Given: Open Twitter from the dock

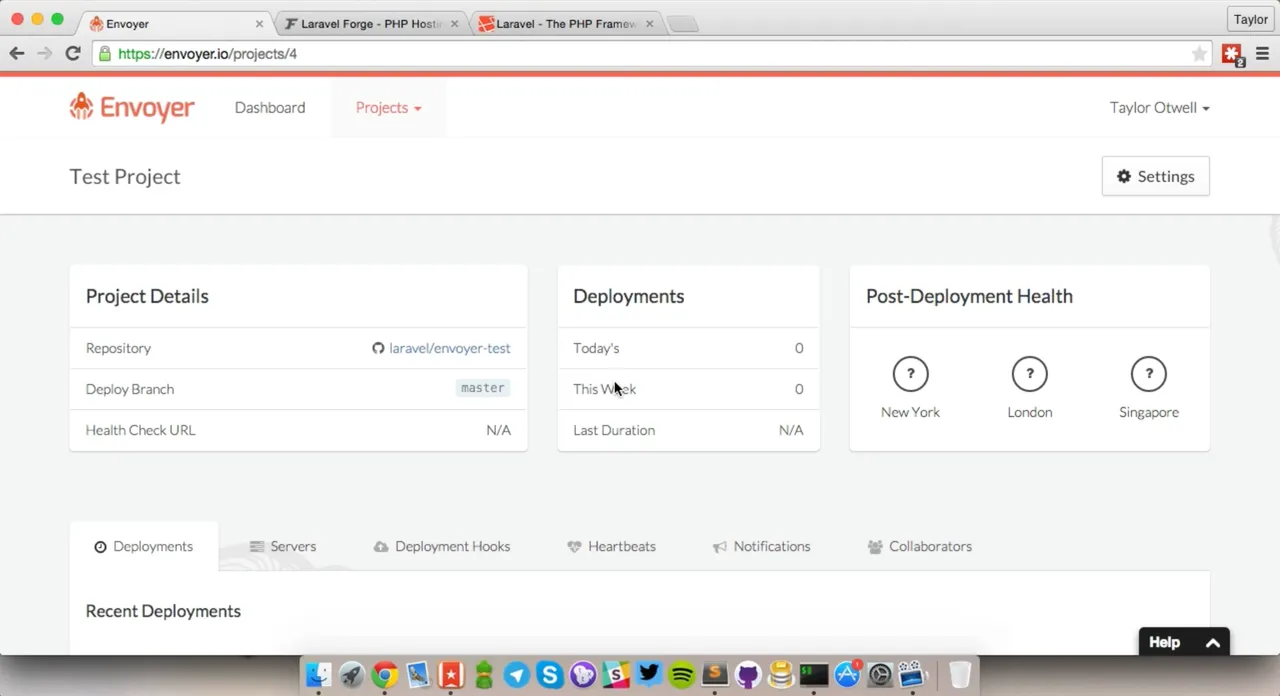Looking at the screenshot, I should [x=648, y=675].
